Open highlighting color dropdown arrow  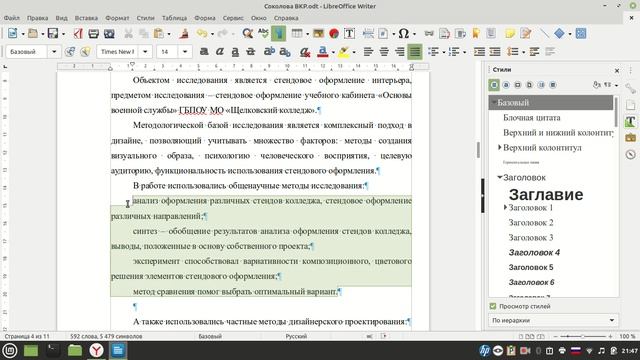[354, 52]
